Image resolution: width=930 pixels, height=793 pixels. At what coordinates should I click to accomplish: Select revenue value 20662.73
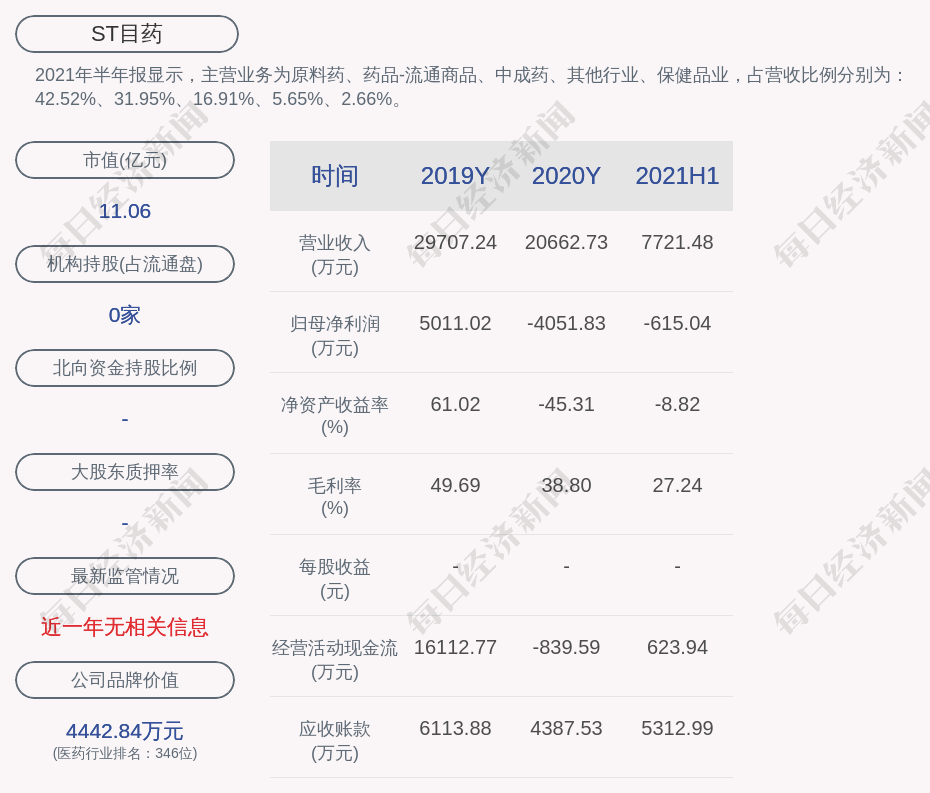[x=566, y=243]
